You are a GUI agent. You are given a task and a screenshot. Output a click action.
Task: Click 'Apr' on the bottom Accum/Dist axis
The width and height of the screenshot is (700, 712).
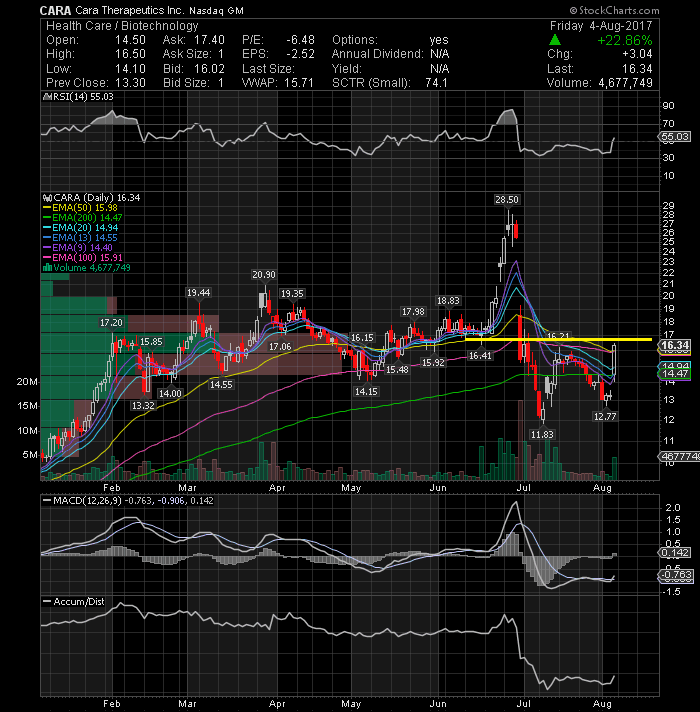coord(277,703)
